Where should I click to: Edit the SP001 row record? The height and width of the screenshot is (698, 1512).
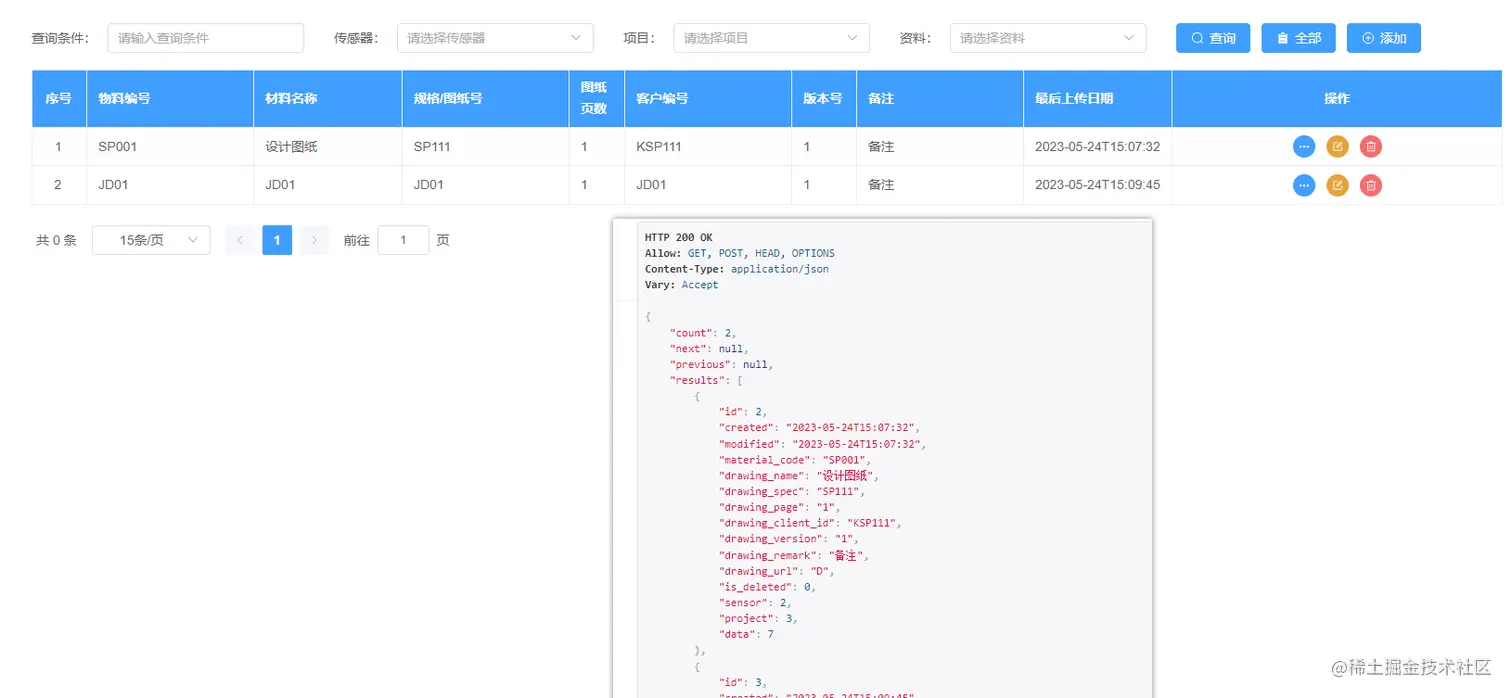click(x=1337, y=147)
